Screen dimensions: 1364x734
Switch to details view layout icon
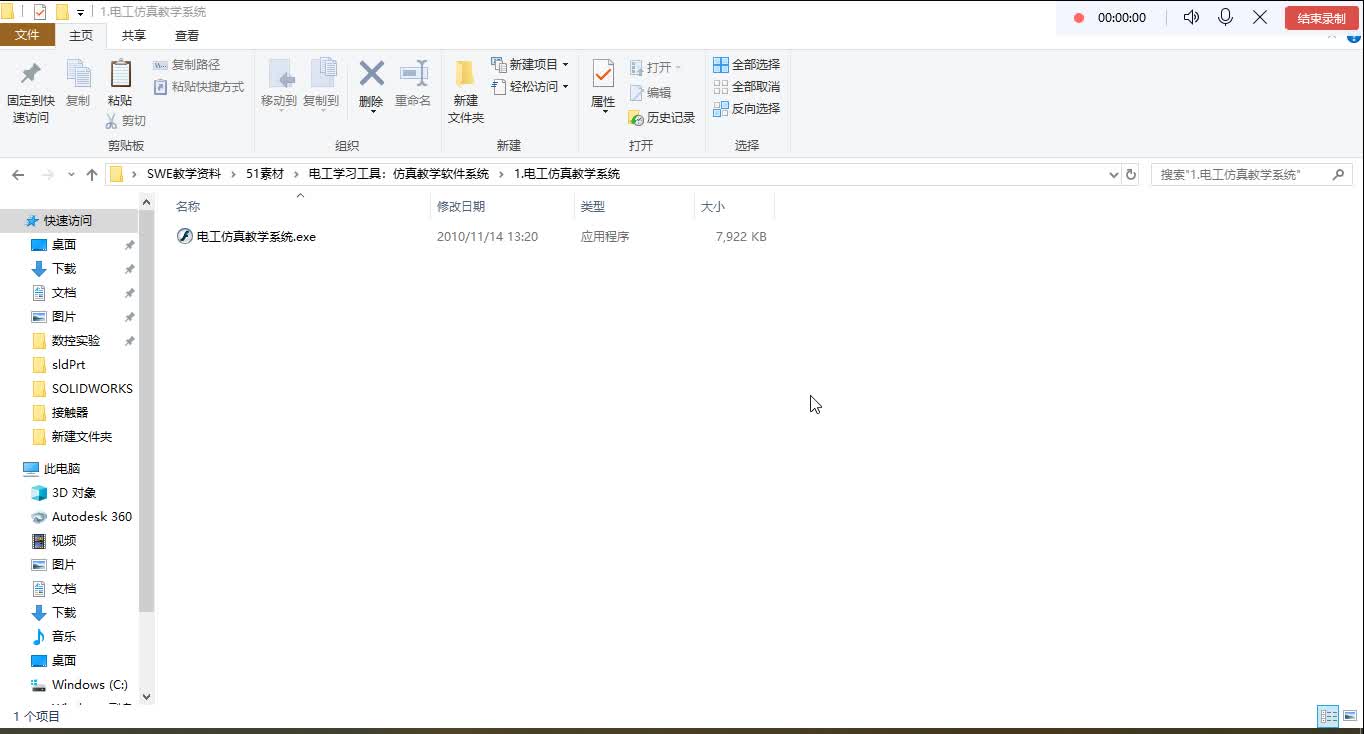point(1328,716)
